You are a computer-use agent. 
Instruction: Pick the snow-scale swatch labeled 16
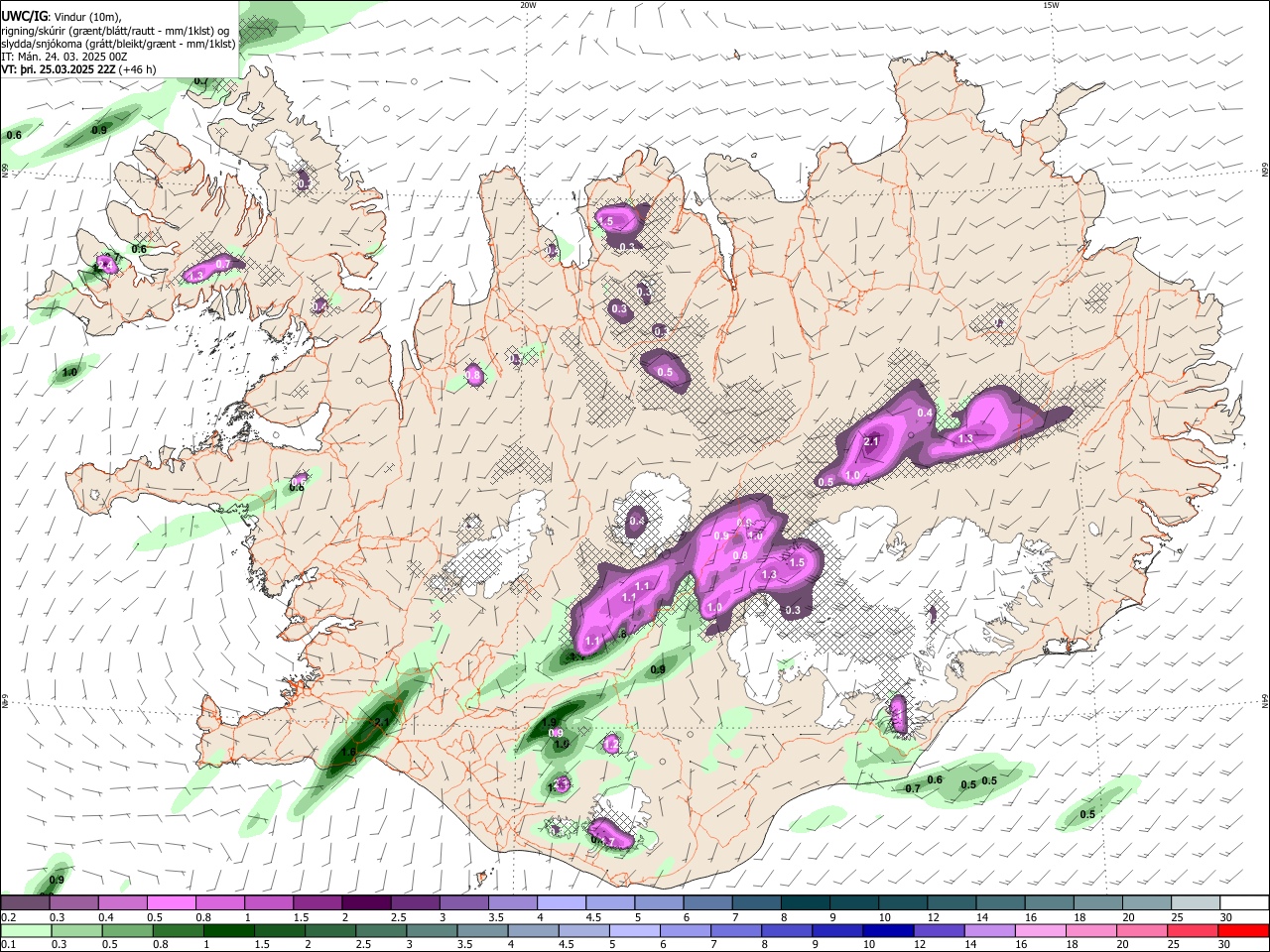(1049, 902)
